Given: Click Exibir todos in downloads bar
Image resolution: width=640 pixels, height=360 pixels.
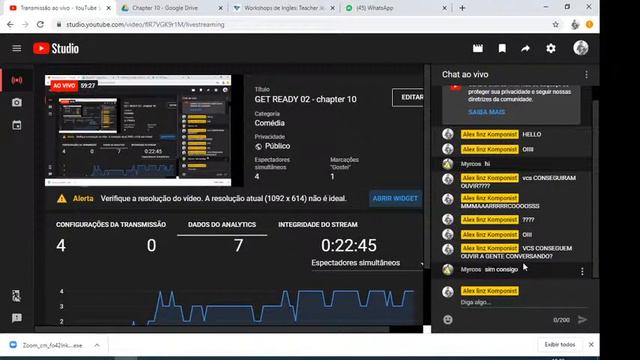Looking at the screenshot, I should coord(560,345).
